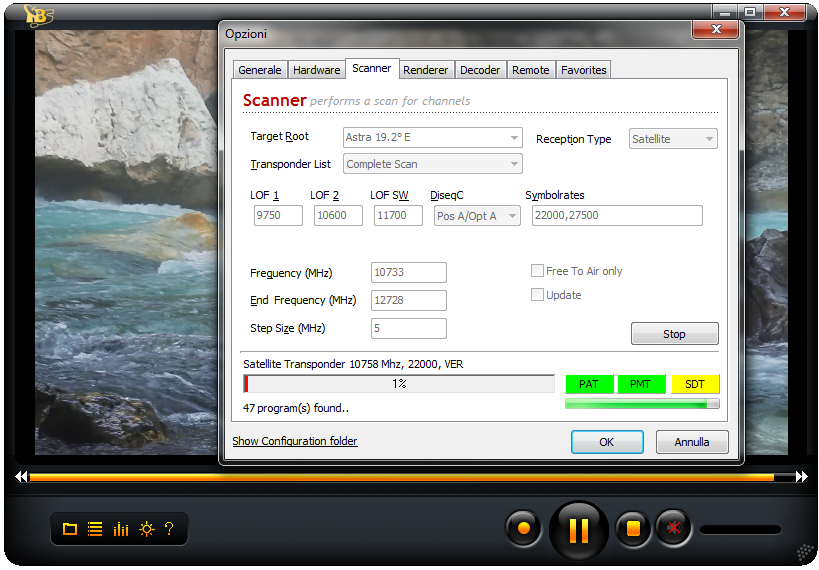Click the green signal level bar
The width and height of the screenshot is (819, 570).
(x=642, y=404)
